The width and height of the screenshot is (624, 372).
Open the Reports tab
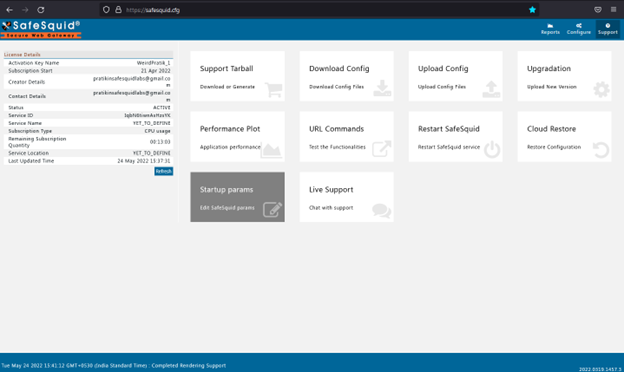[550, 29]
